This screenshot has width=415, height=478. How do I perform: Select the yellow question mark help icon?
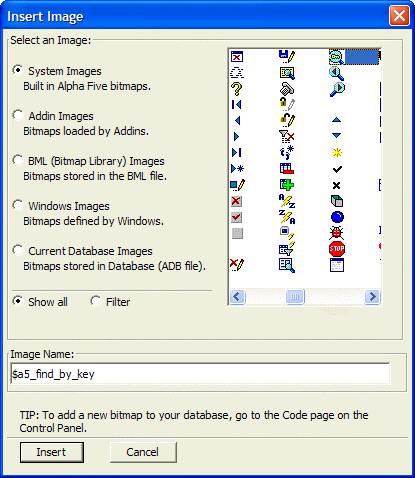(237, 89)
